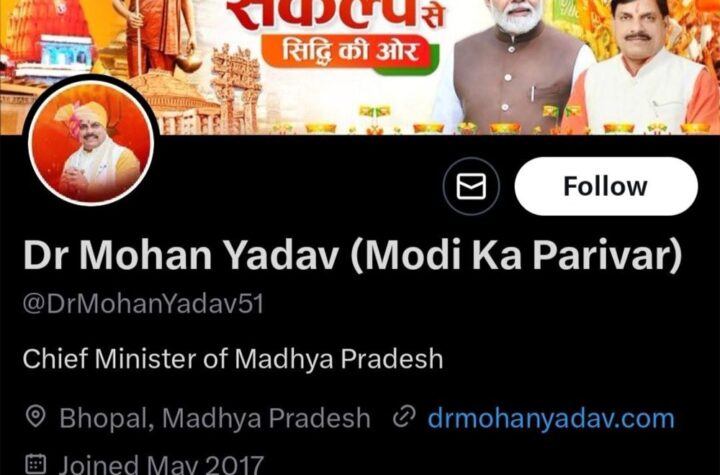Click the saffron-robed statue in banner
This screenshot has height=475, width=720.
pyautogui.click(x=155, y=37)
